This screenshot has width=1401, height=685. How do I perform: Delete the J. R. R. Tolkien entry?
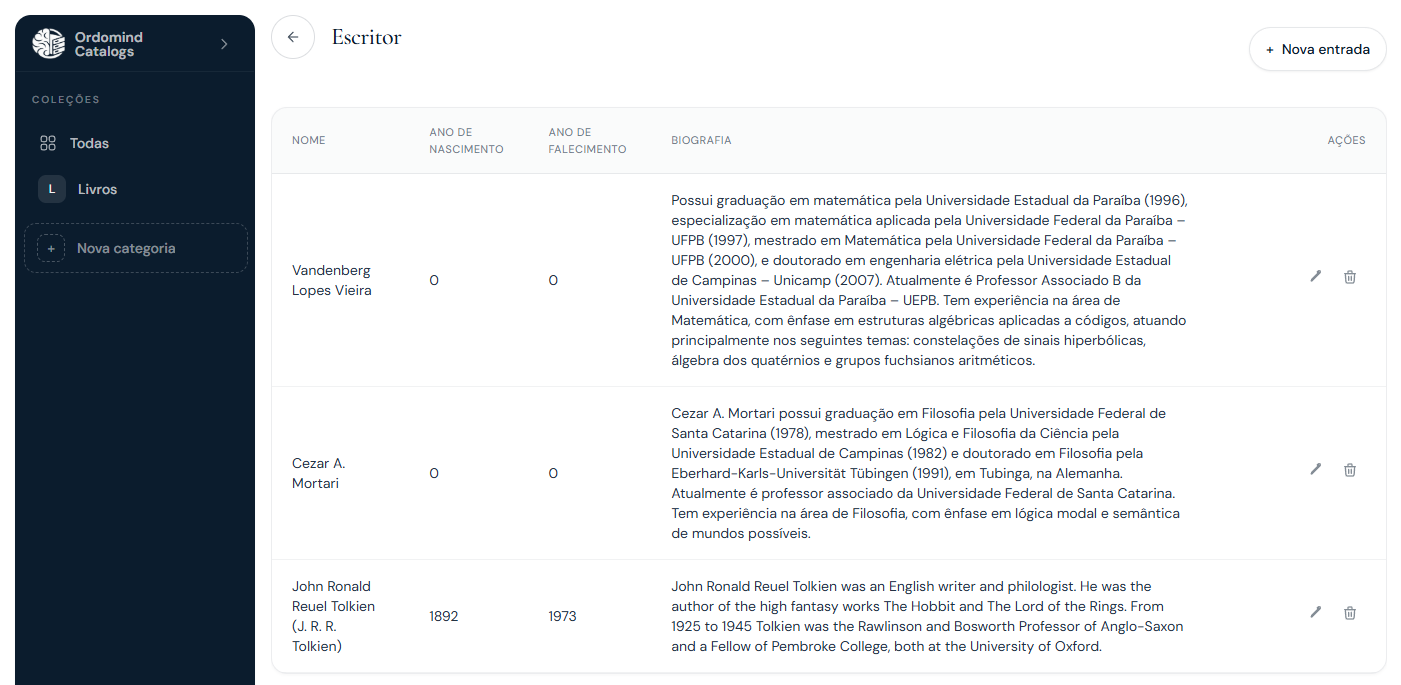(1350, 613)
